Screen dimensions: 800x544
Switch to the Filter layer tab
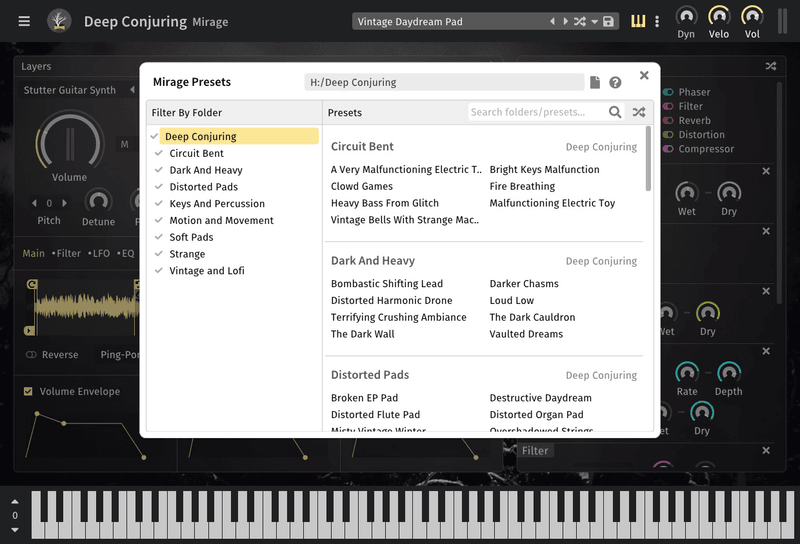(68, 254)
